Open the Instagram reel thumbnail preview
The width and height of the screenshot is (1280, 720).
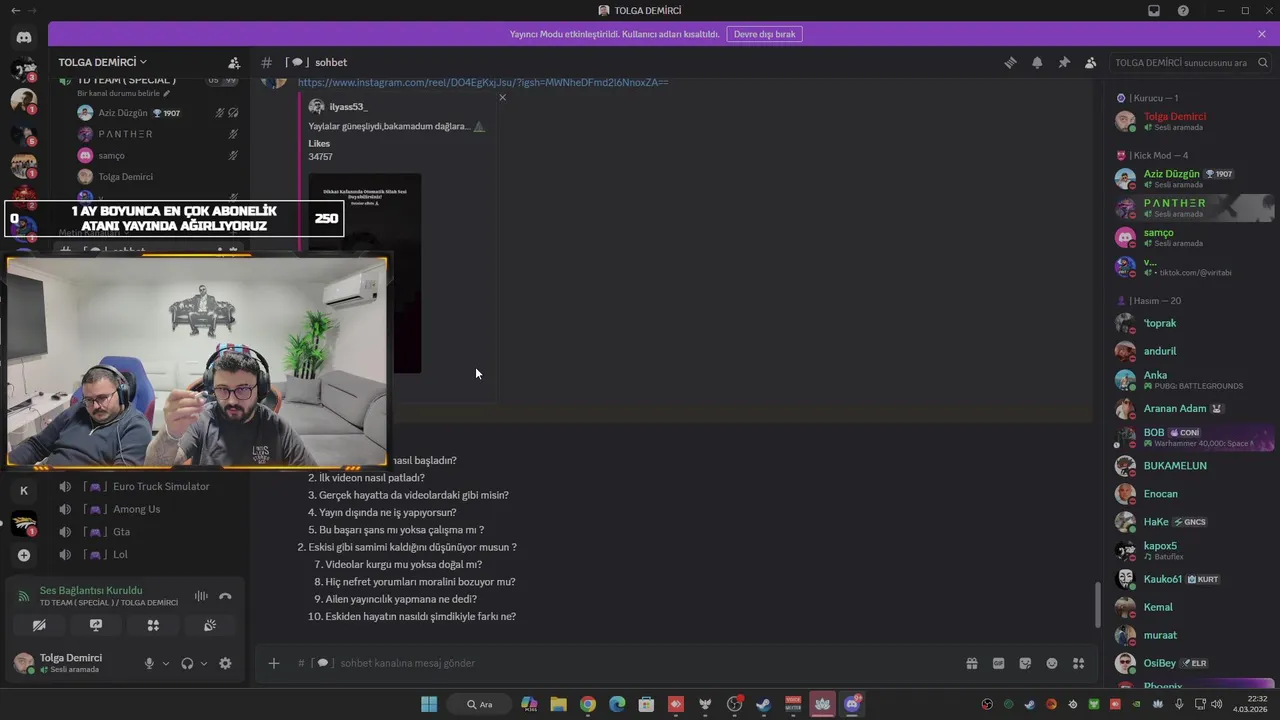click(x=364, y=273)
